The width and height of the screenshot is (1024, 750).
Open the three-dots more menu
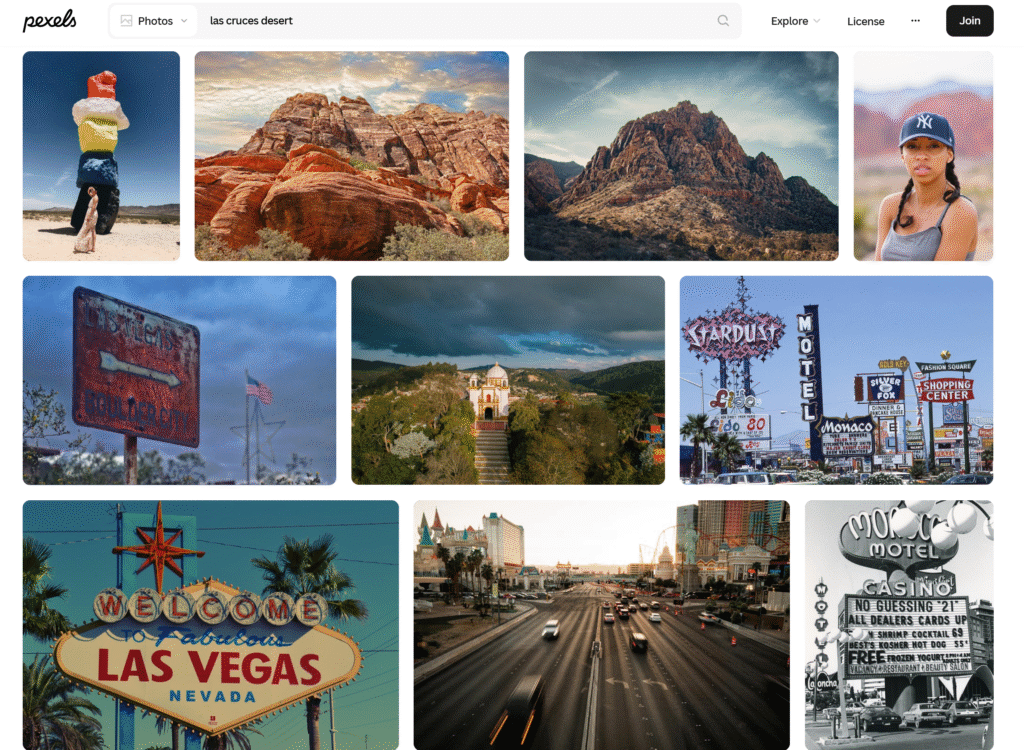(915, 20)
